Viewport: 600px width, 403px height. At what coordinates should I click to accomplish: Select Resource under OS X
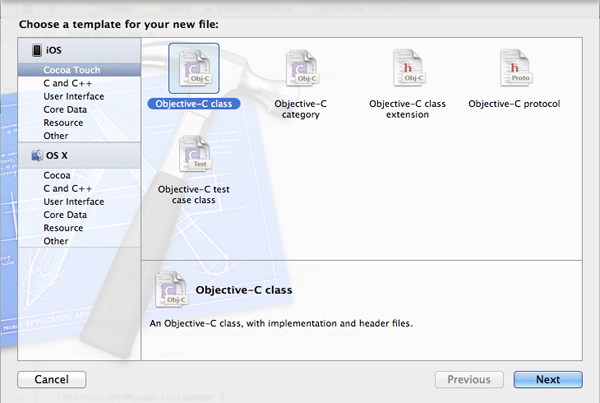pyautogui.click(x=79, y=228)
